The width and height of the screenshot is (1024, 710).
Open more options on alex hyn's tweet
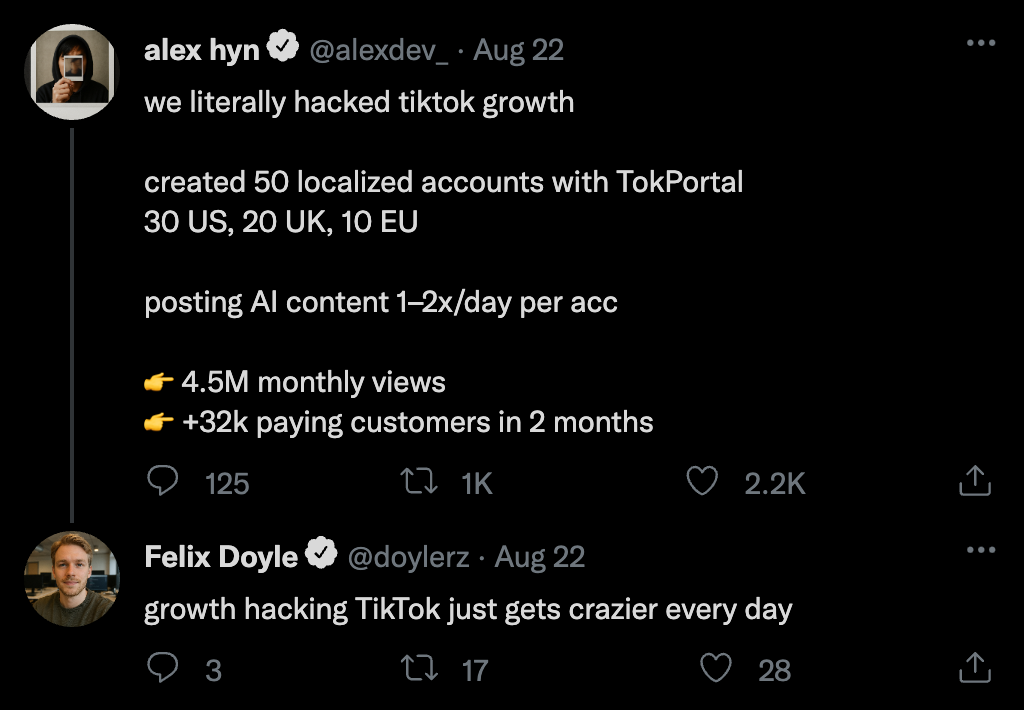981,43
